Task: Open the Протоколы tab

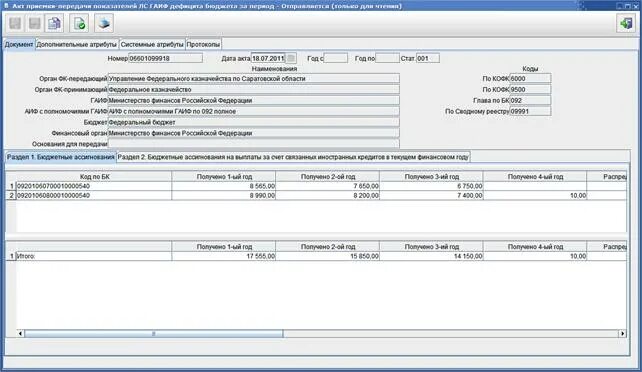Action: click(203, 44)
